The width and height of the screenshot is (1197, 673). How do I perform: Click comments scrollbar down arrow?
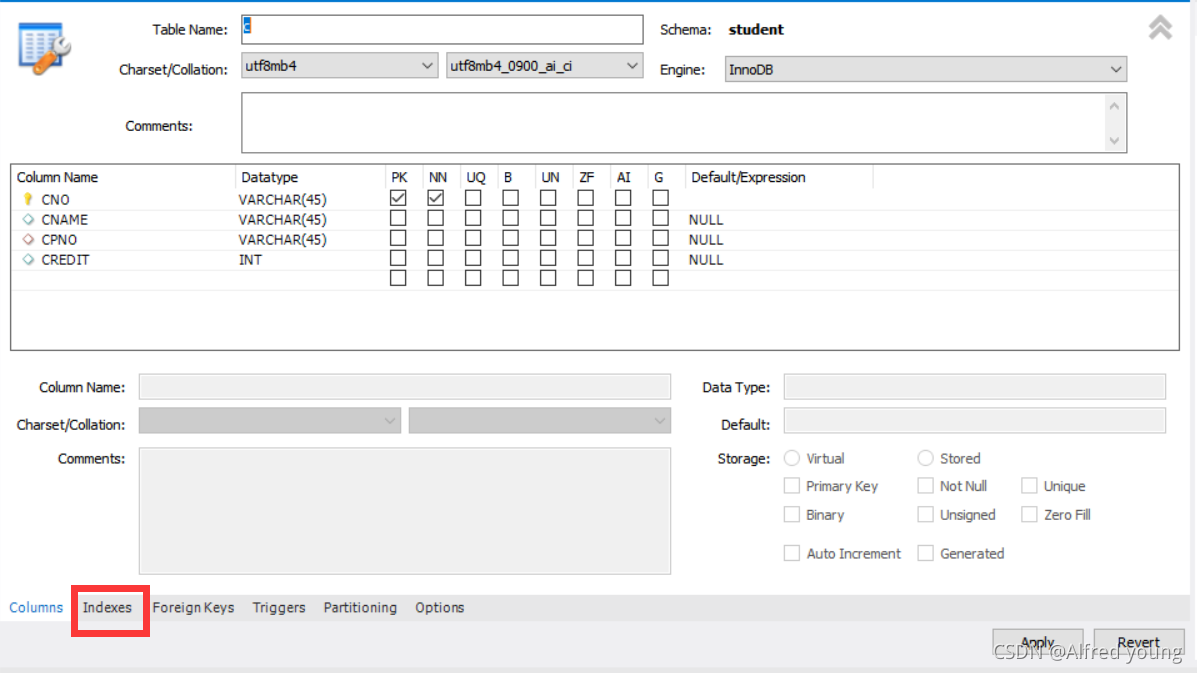1115,140
